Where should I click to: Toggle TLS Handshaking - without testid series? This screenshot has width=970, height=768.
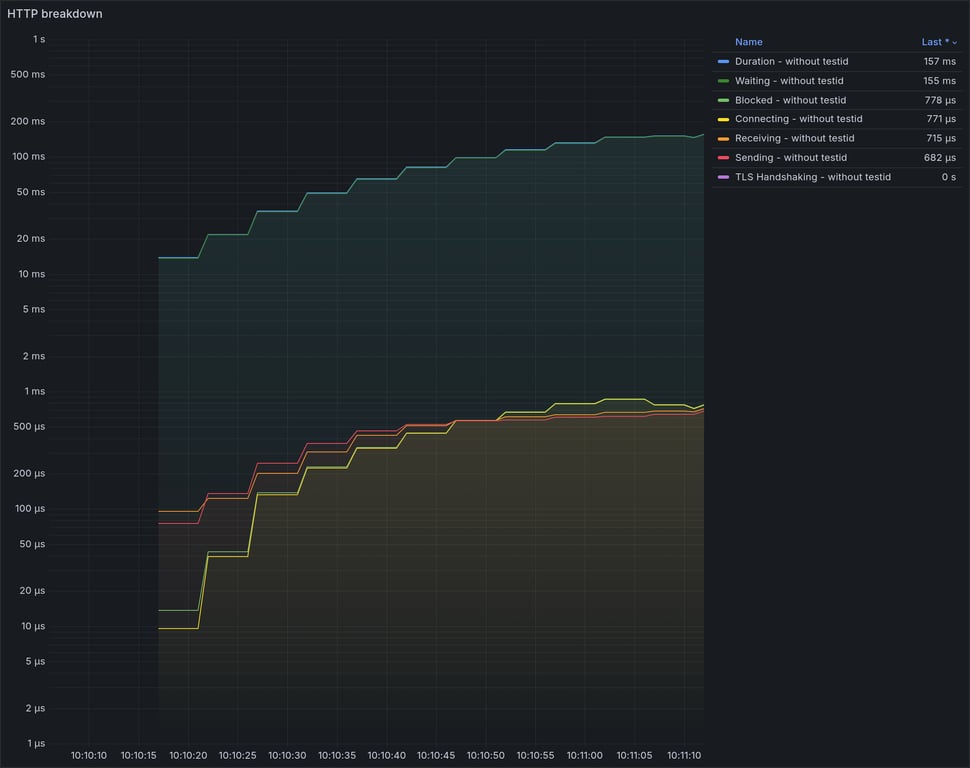[812, 177]
